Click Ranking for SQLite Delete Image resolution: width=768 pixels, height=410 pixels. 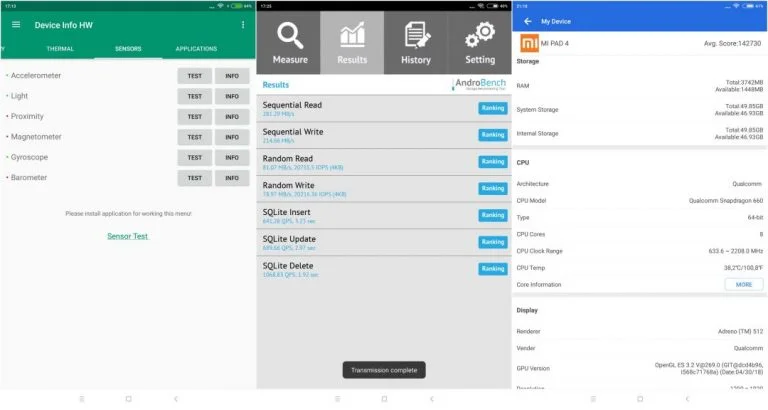click(493, 269)
